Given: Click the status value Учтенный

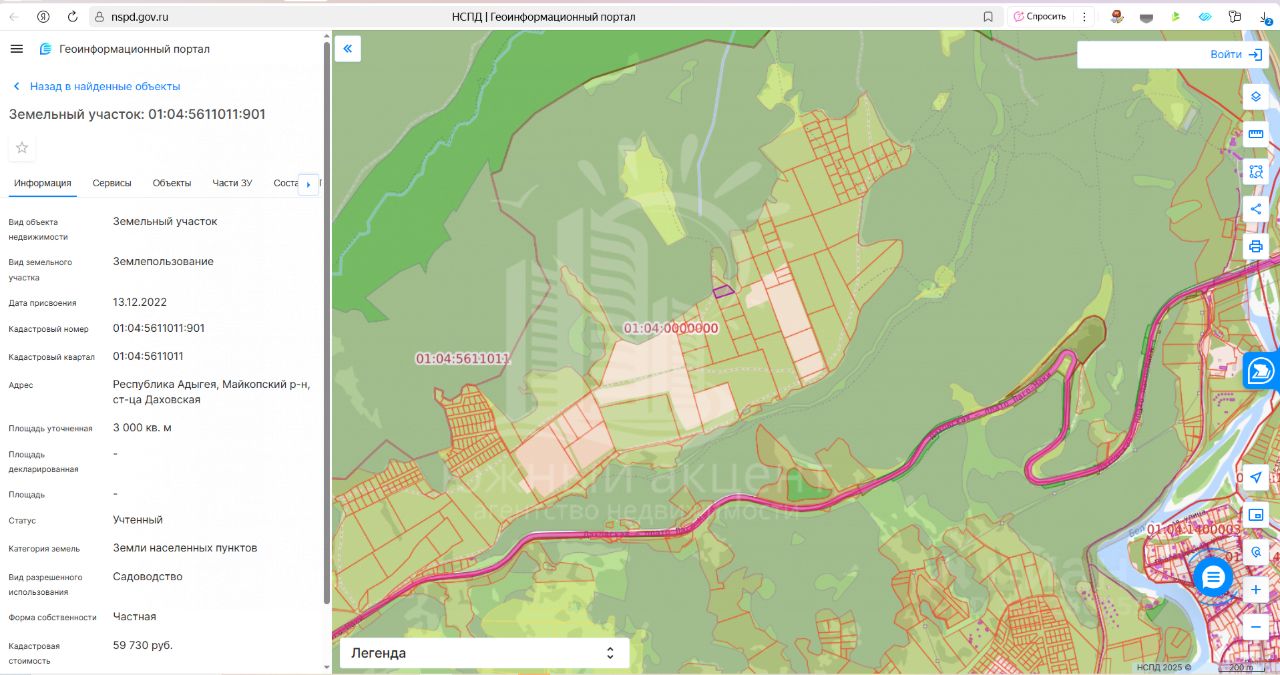Looking at the screenshot, I should (138, 520).
